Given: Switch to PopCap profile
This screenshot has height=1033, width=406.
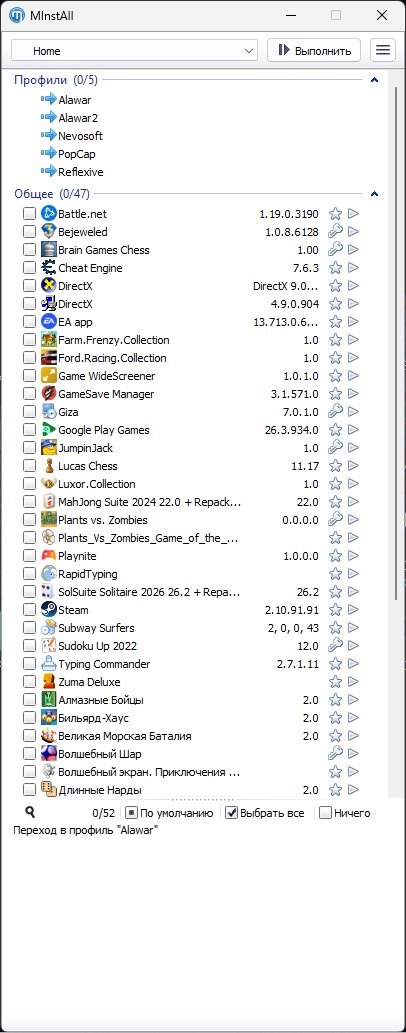Looking at the screenshot, I should 76,154.
